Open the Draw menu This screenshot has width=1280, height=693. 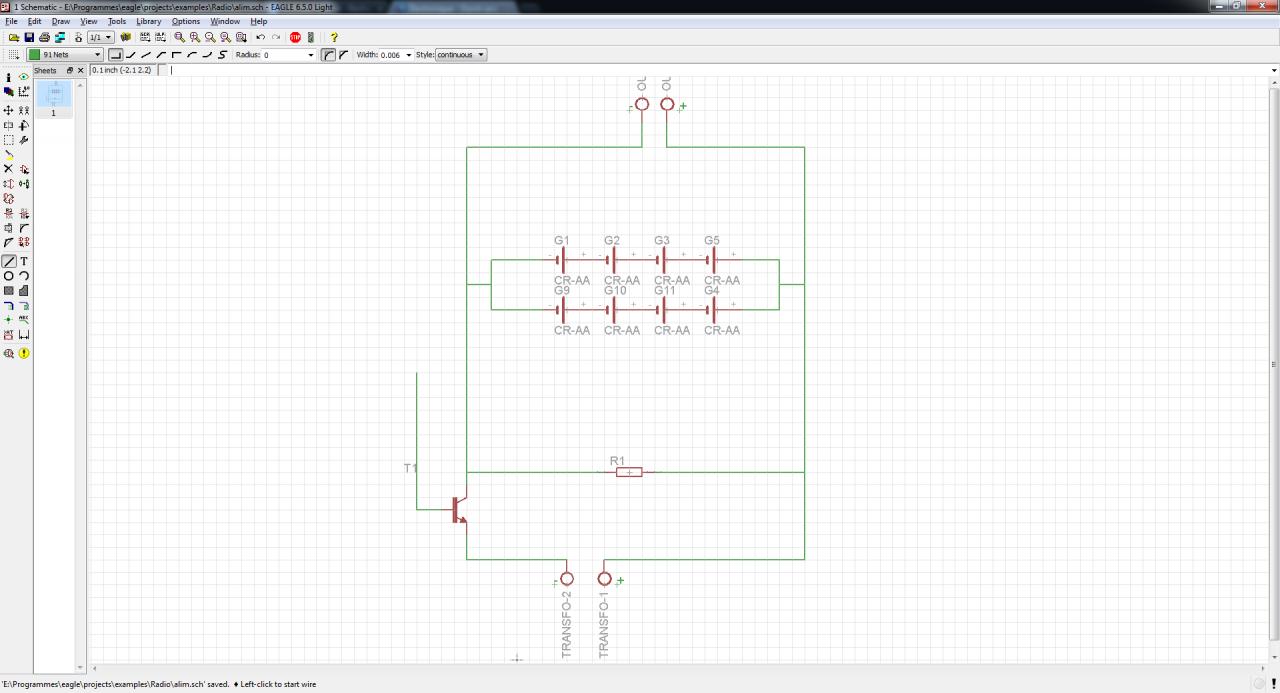tap(61, 21)
